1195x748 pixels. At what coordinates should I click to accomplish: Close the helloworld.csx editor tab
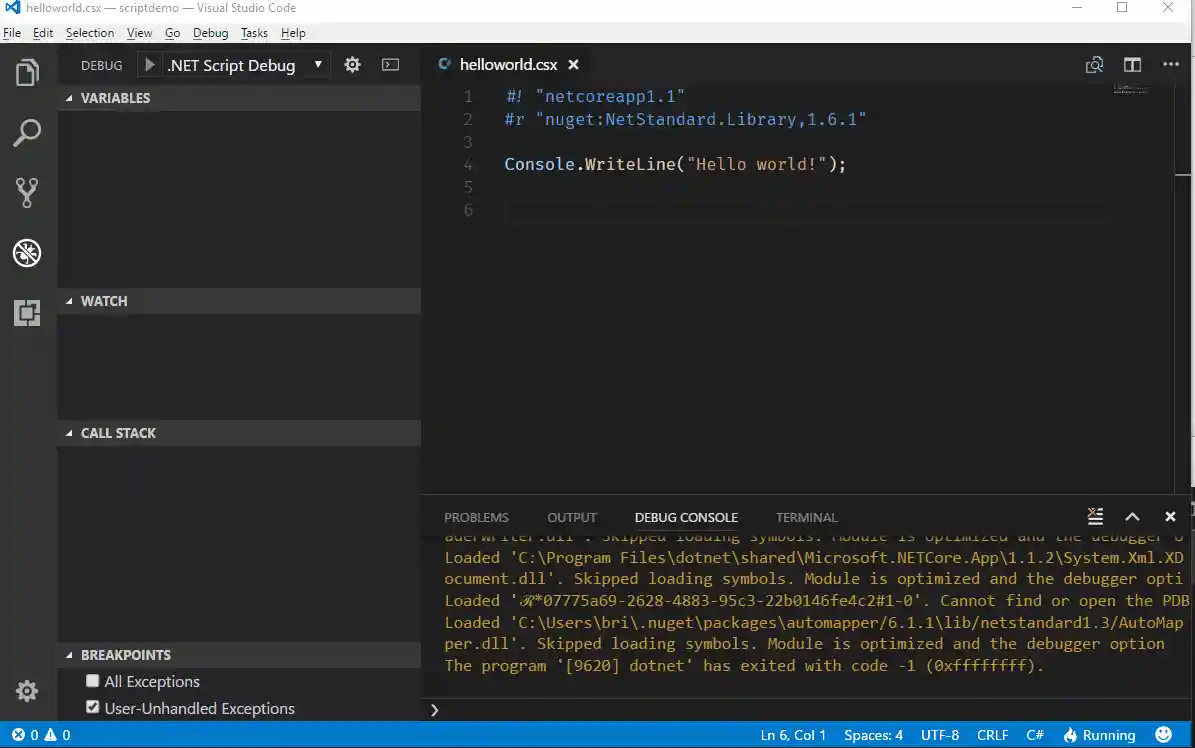(573, 65)
